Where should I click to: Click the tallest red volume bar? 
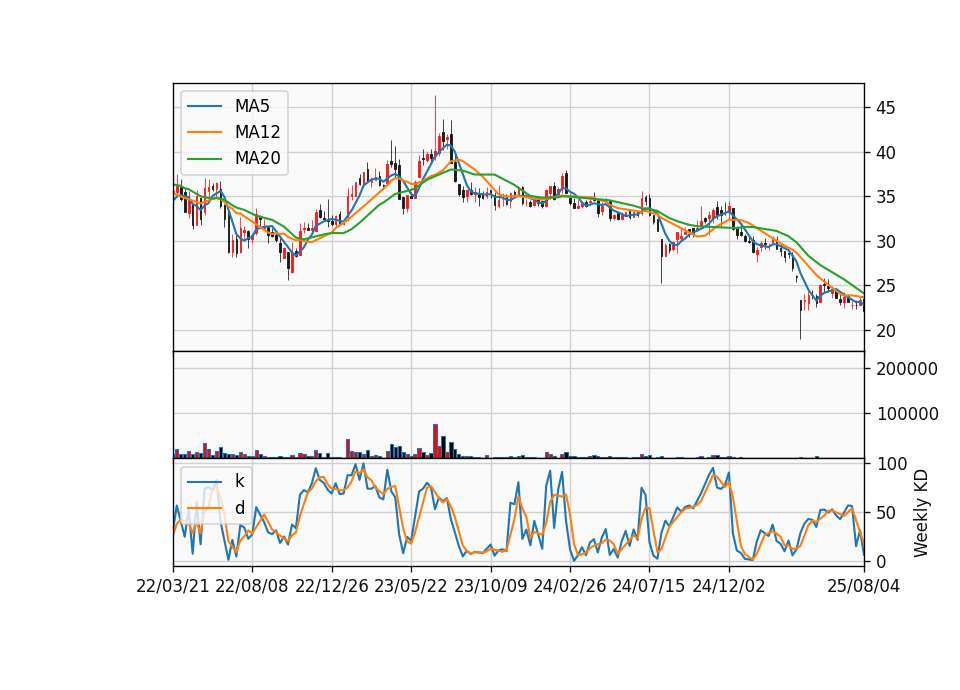[435, 441]
